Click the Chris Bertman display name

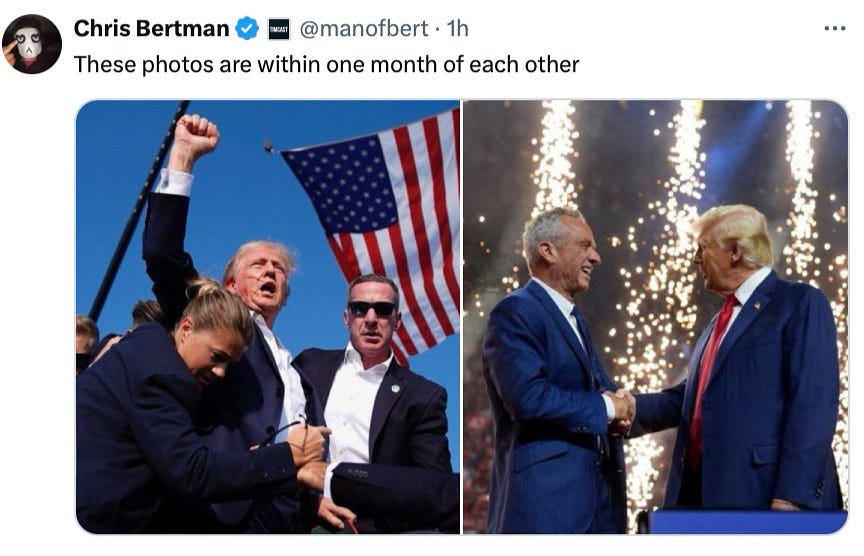coord(151,28)
